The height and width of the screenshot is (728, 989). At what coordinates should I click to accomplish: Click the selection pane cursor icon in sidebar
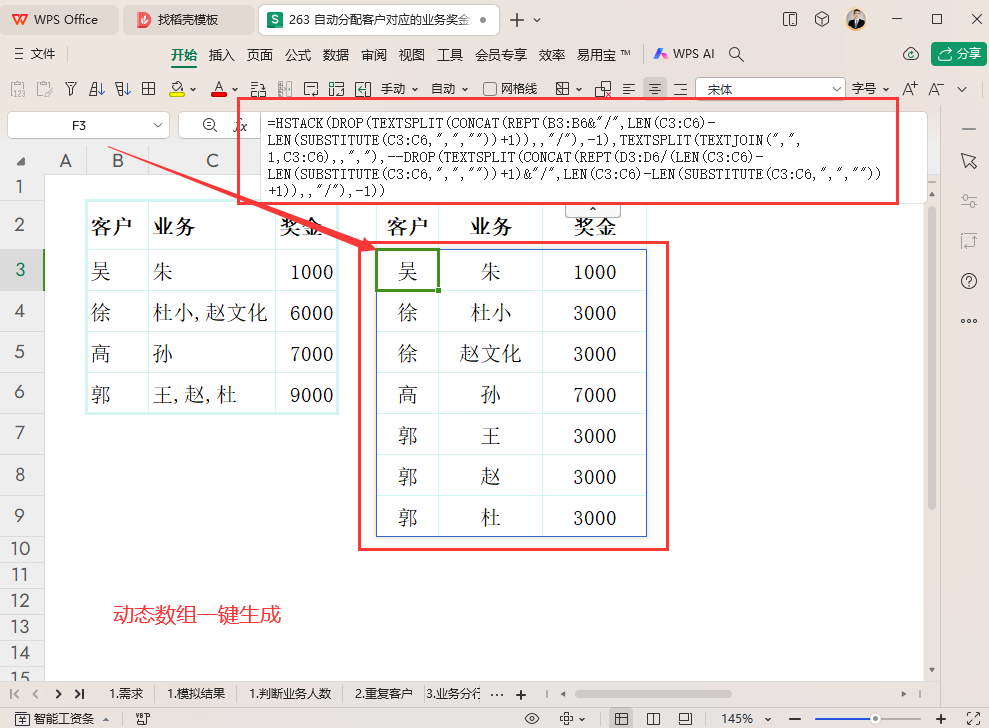coord(969,161)
